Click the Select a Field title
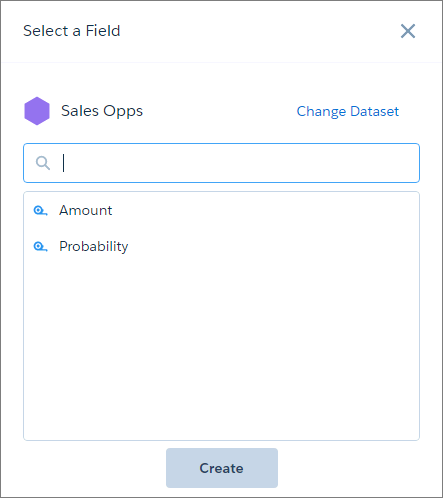443x498 pixels. coord(72,31)
